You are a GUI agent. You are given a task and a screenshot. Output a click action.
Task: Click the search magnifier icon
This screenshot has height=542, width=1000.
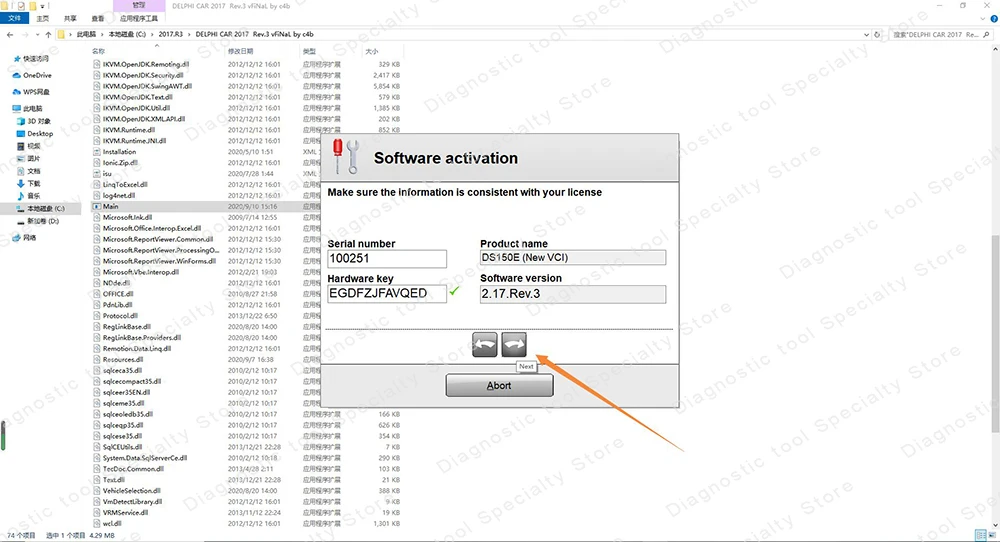[986, 34]
